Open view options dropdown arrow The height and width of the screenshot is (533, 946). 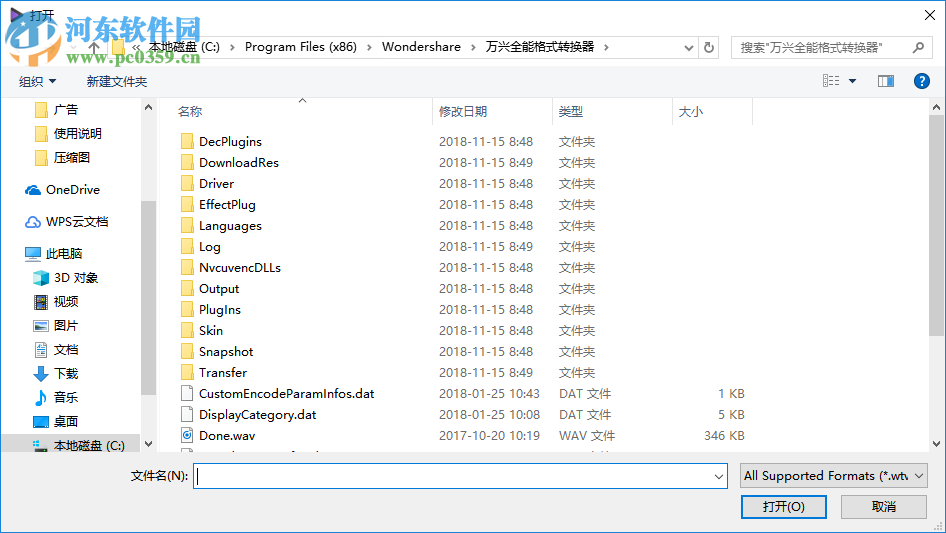pyautogui.click(x=852, y=81)
